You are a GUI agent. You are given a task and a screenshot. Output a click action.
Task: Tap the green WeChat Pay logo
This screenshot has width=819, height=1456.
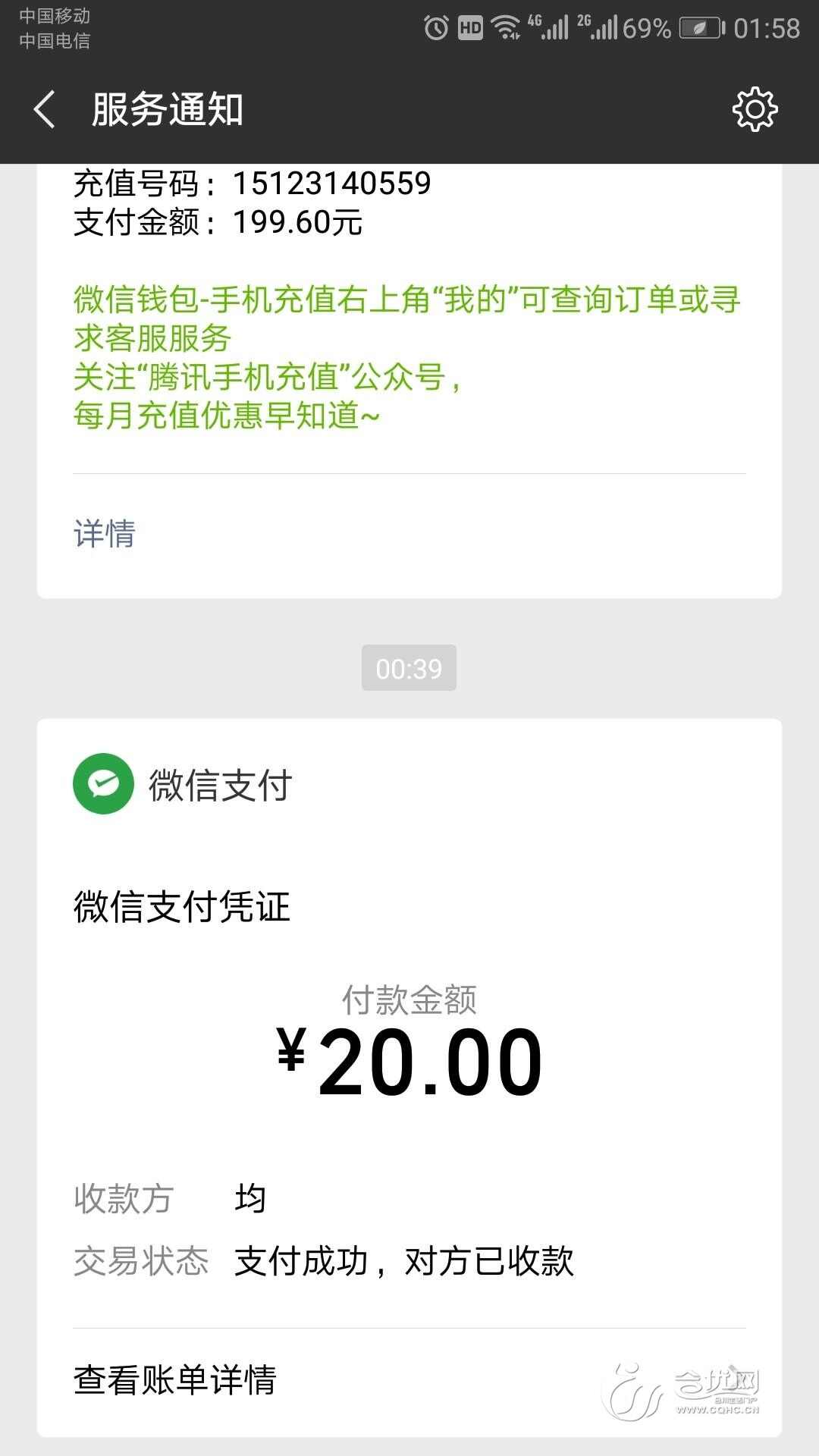click(103, 783)
